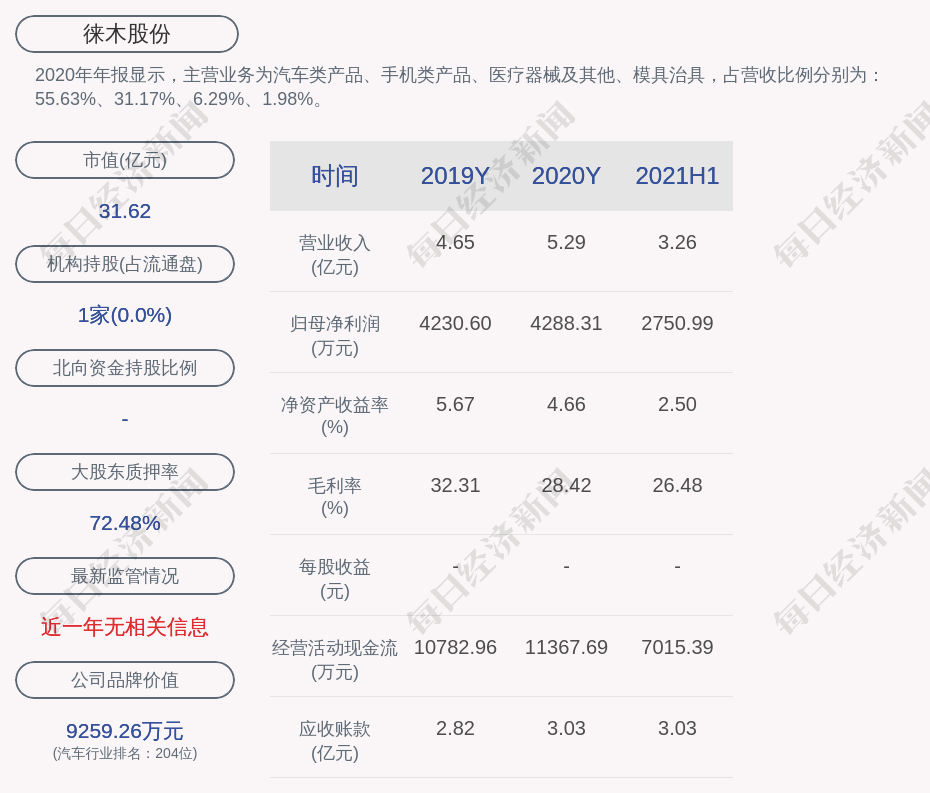Image resolution: width=930 pixels, height=793 pixels.
Task: Select the 经营活动现金流 2021H1 value 7015.39
Action: pyautogui.click(x=677, y=648)
